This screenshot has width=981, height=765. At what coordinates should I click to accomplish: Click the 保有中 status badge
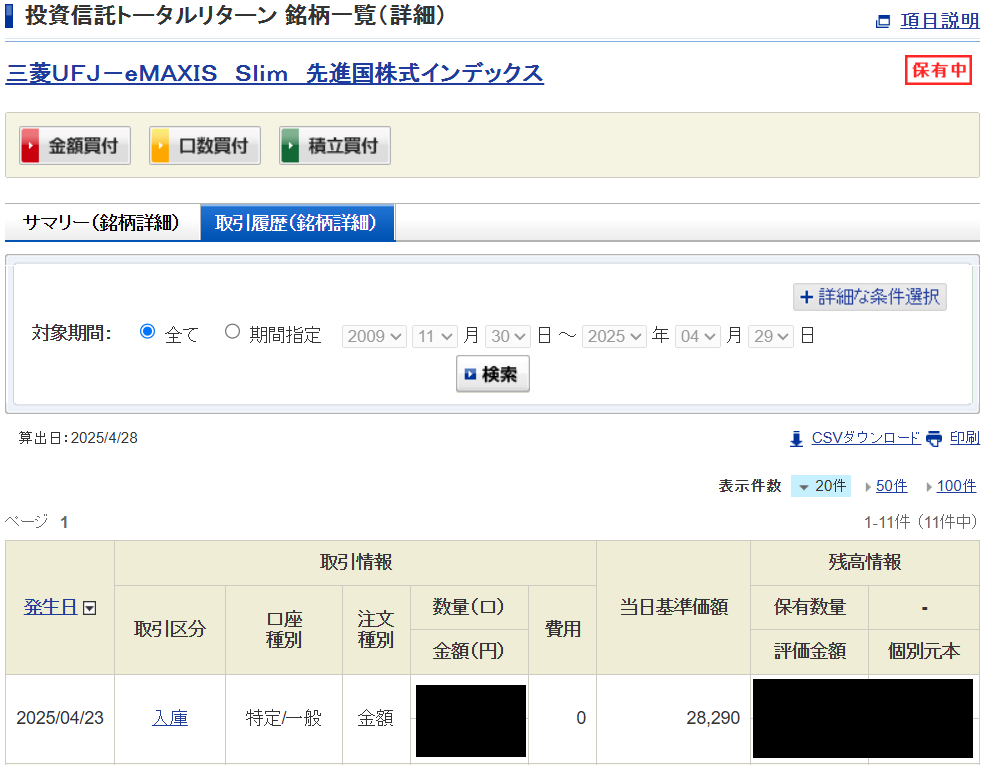point(938,70)
